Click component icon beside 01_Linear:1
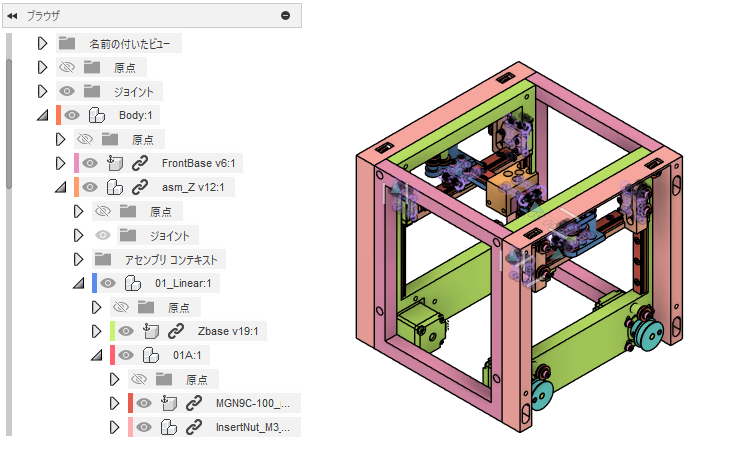This screenshot has height=457, width=753. pos(133,283)
